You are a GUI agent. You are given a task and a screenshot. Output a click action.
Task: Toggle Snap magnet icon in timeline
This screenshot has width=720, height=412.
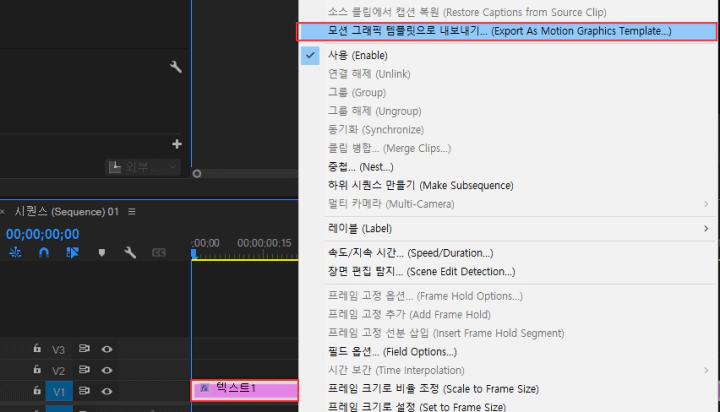click(x=44, y=252)
